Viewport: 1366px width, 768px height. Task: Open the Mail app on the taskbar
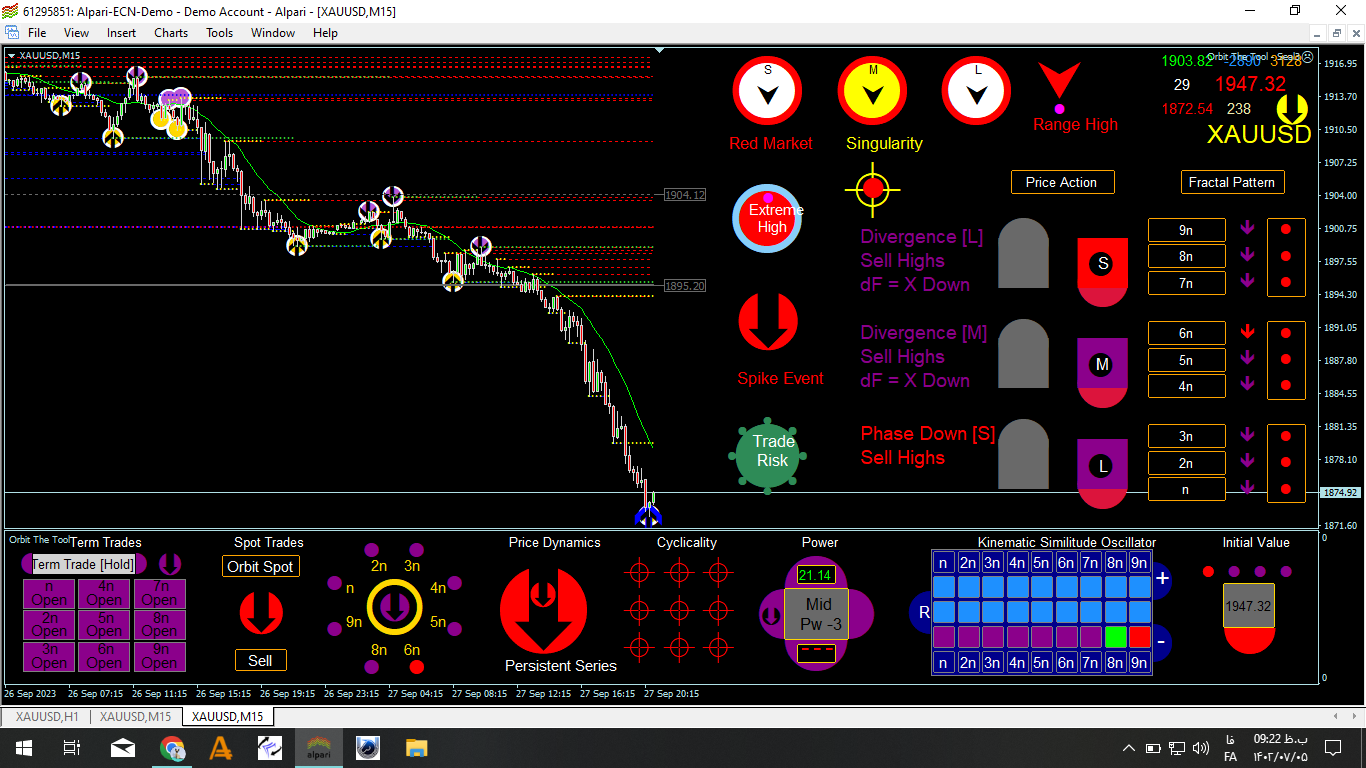pyautogui.click(x=123, y=748)
